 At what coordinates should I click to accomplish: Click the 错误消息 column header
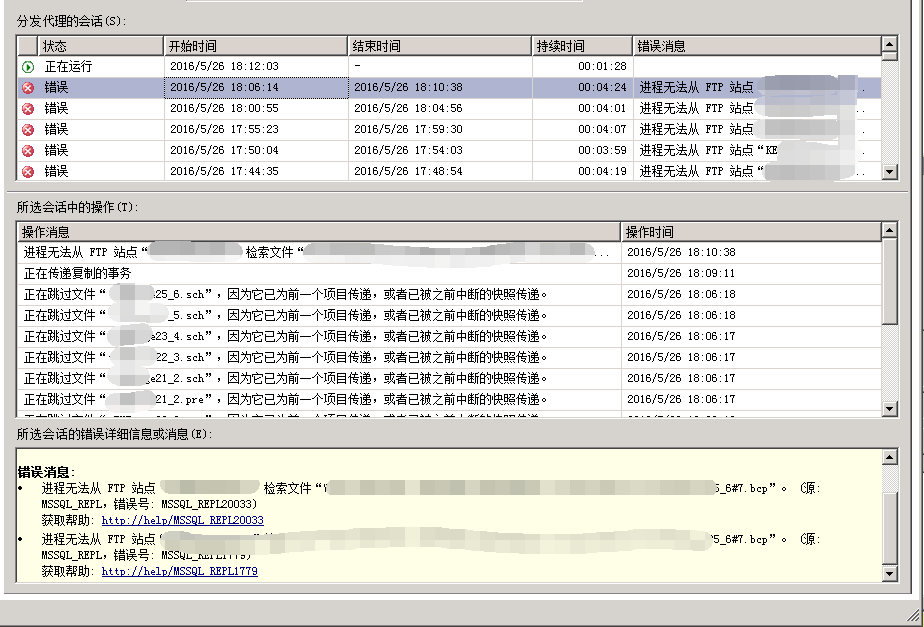point(757,46)
